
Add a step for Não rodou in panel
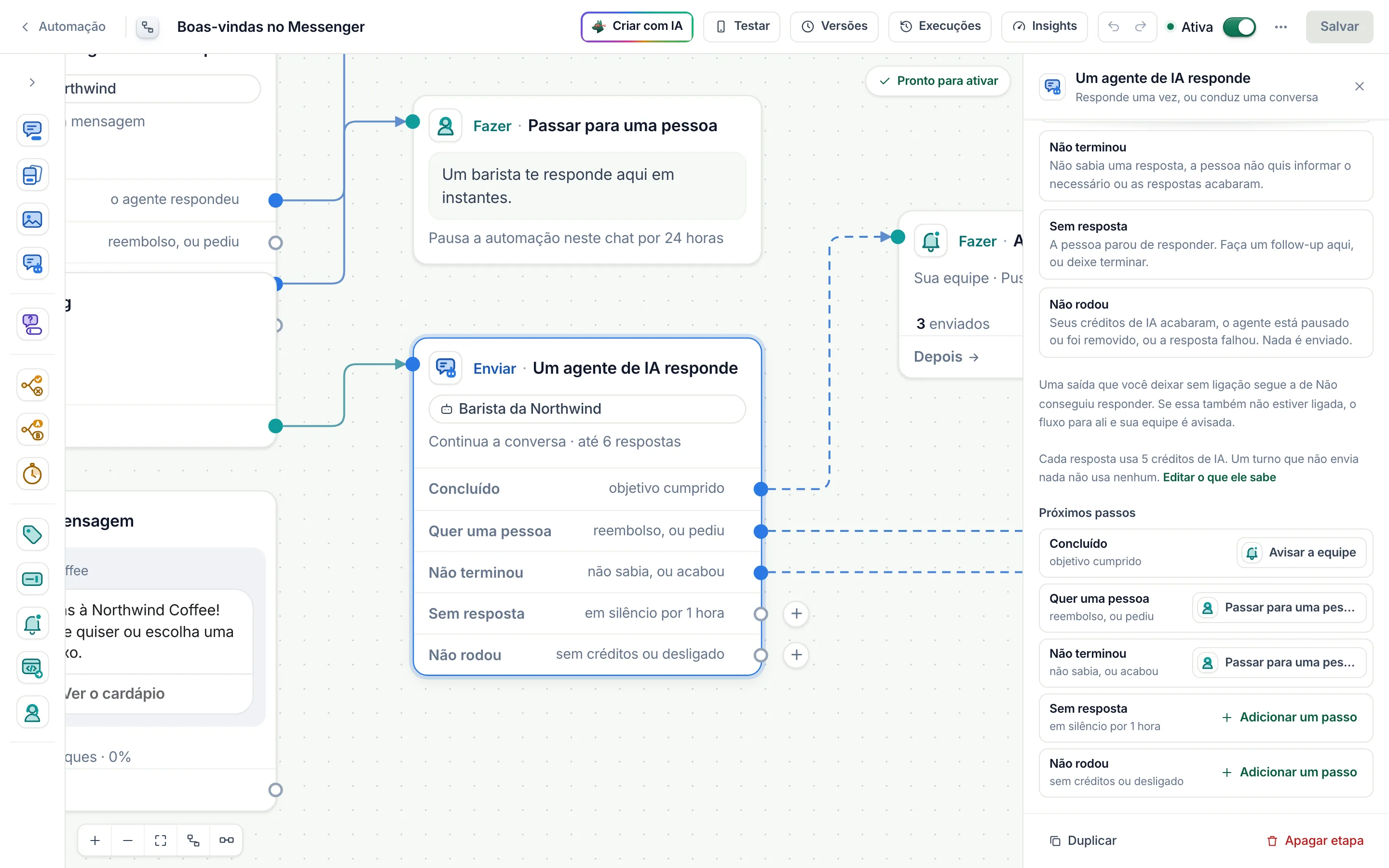coord(1289,773)
